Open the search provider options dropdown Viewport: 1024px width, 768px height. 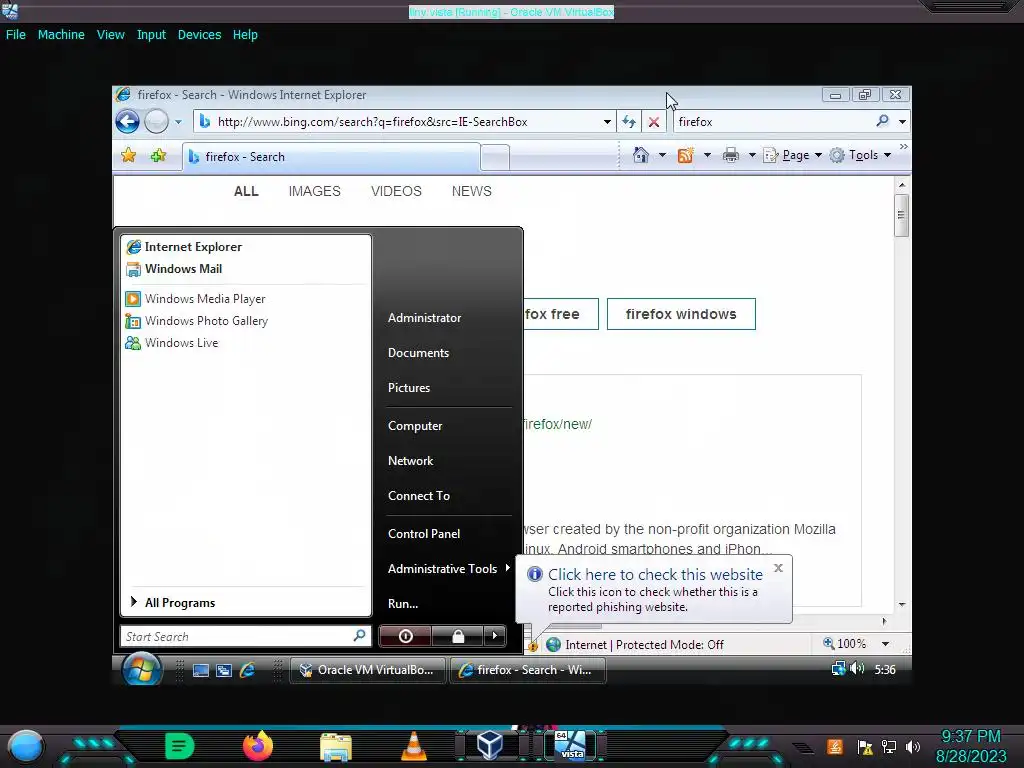[x=903, y=122]
